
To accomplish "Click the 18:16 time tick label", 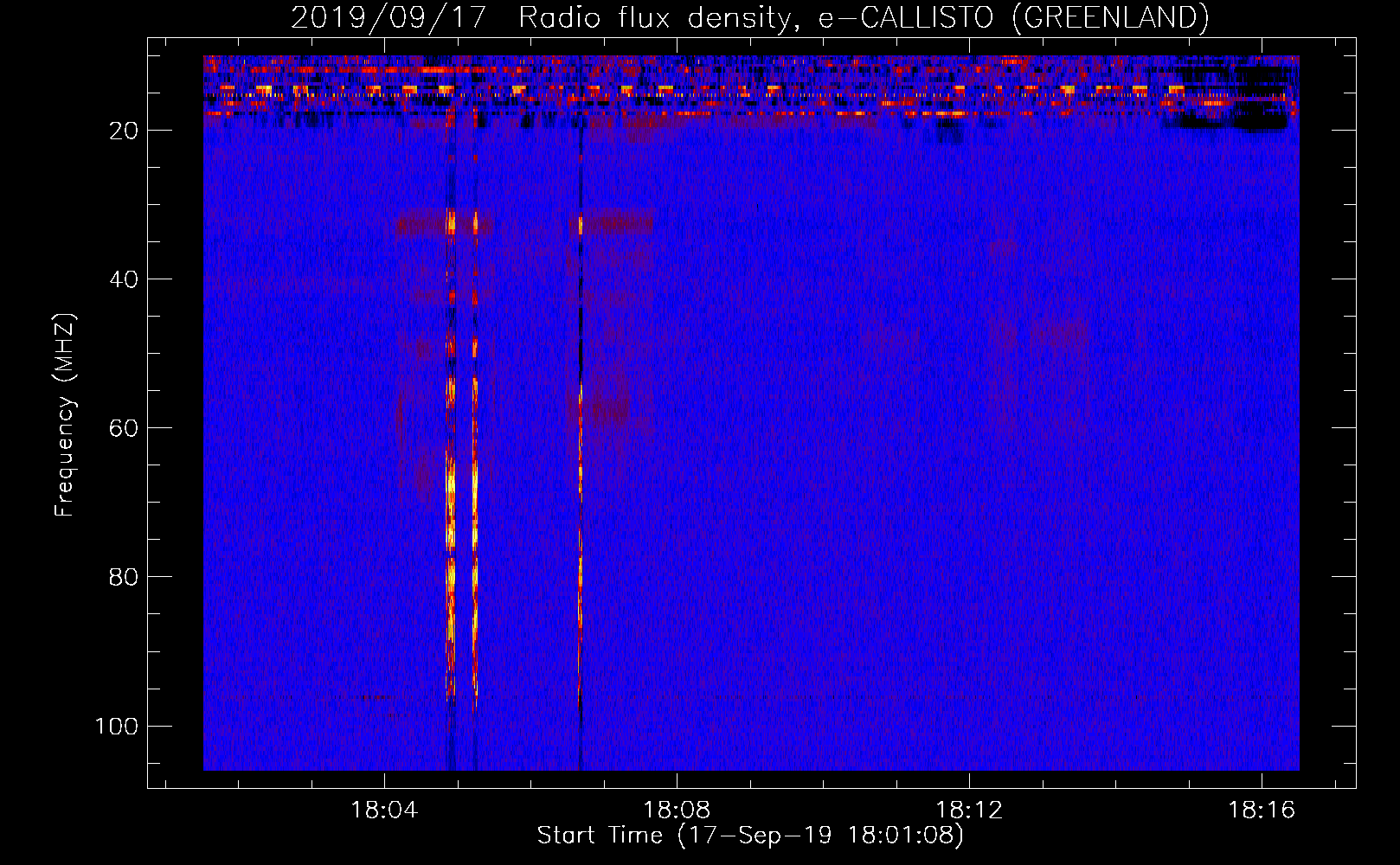I will 1262,810.
